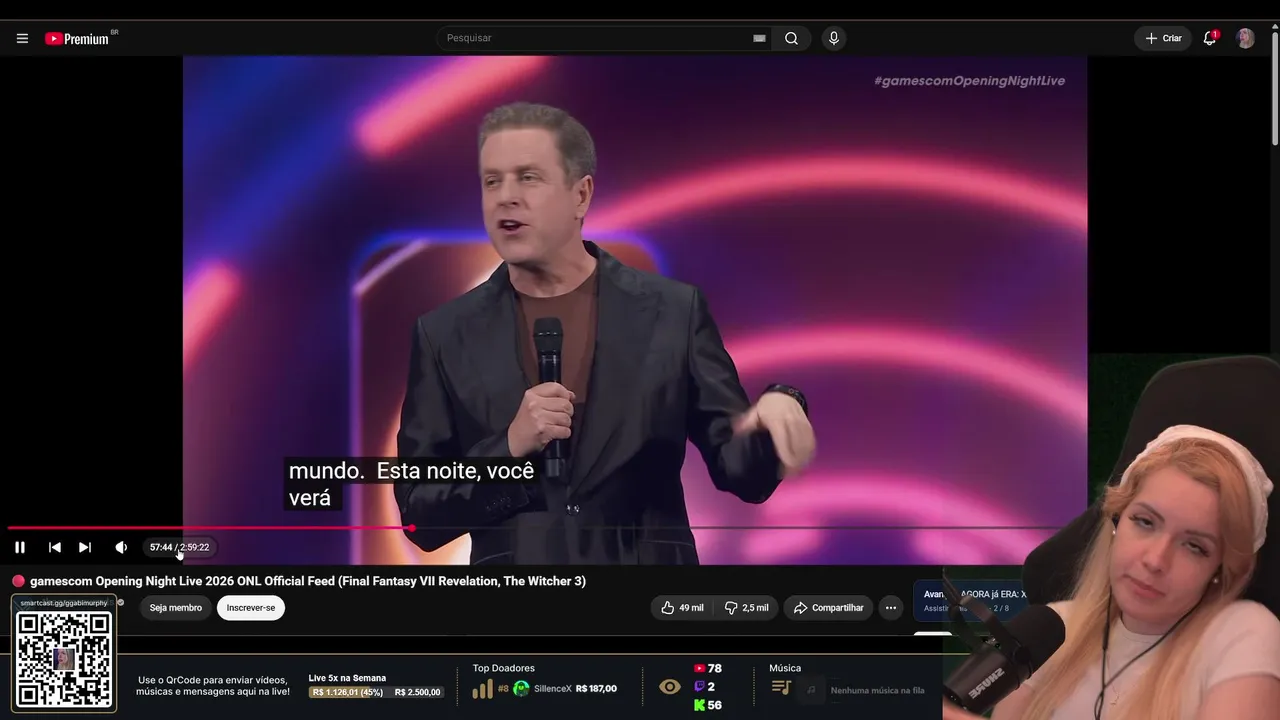
Task: Subscribe with the Inscrever-se button
Action: pyautogui.click(x=251, y=608)
